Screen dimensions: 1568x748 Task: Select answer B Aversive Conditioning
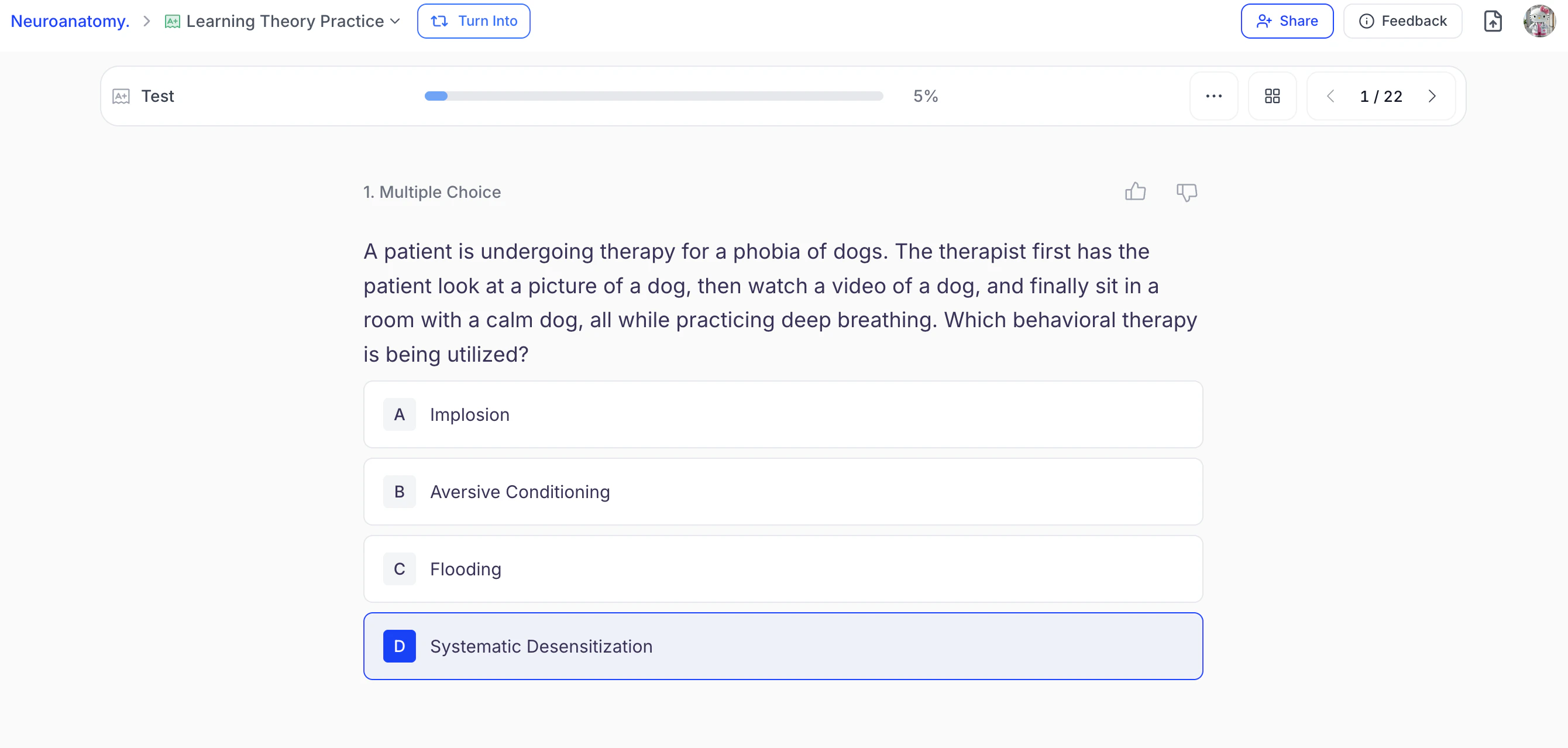pos(783,492)
